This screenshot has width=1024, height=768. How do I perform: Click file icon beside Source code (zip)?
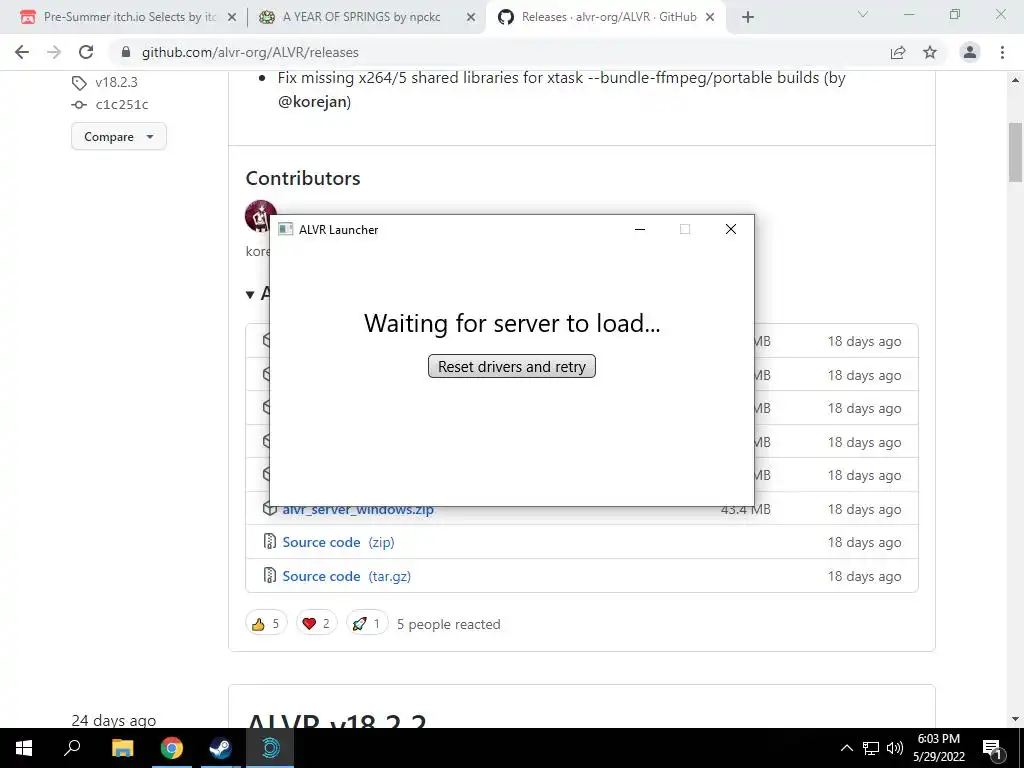point(269,541)
